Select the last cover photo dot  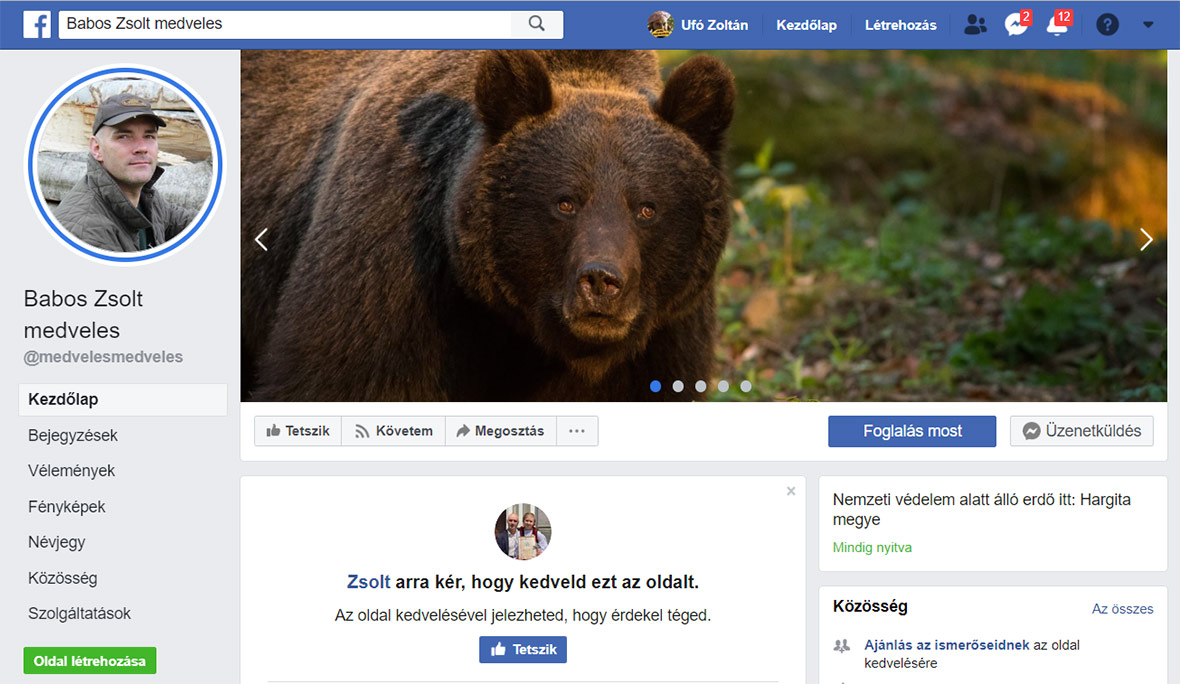point(746,386)
